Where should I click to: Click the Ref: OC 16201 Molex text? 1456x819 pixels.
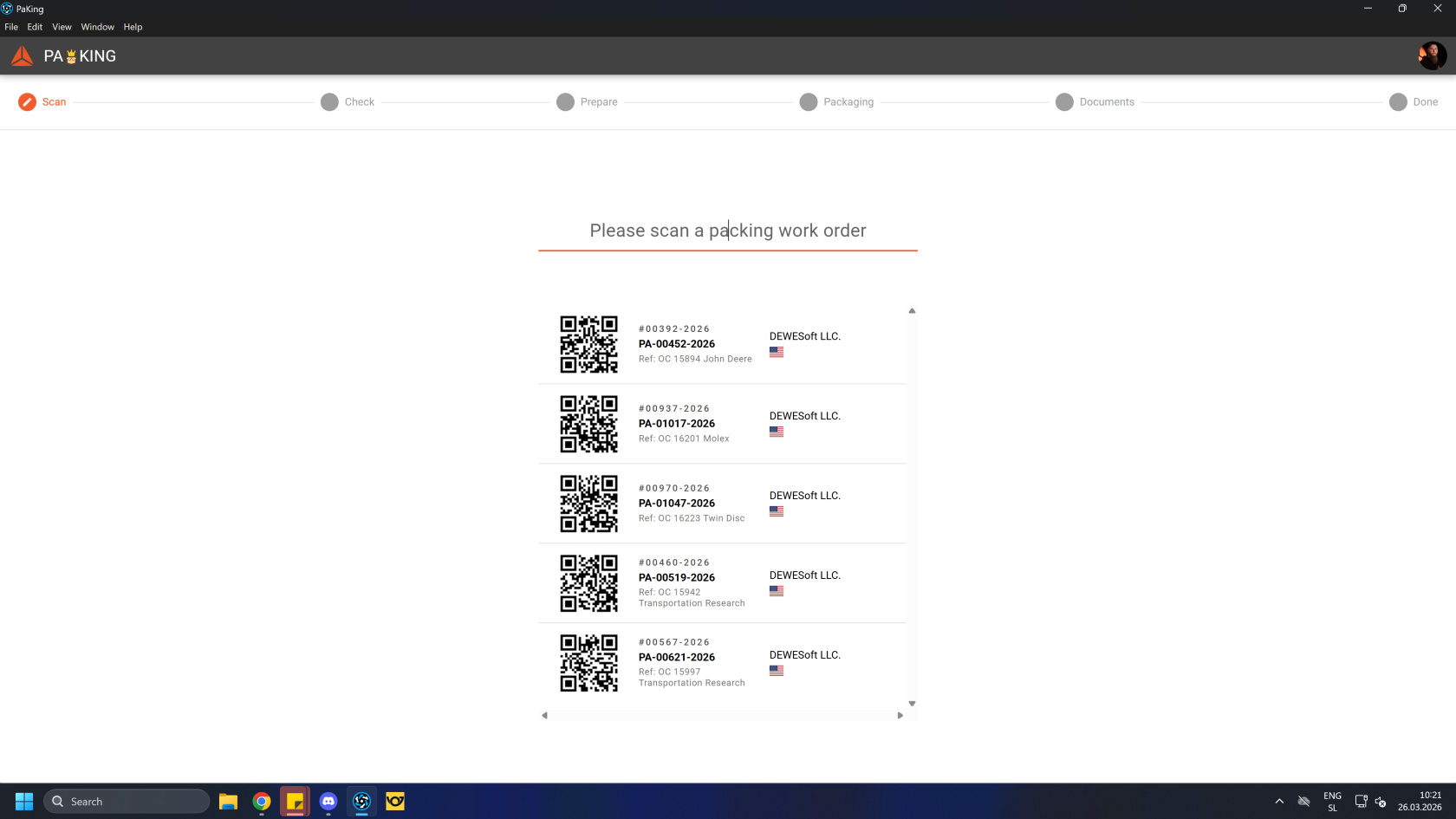684,439
